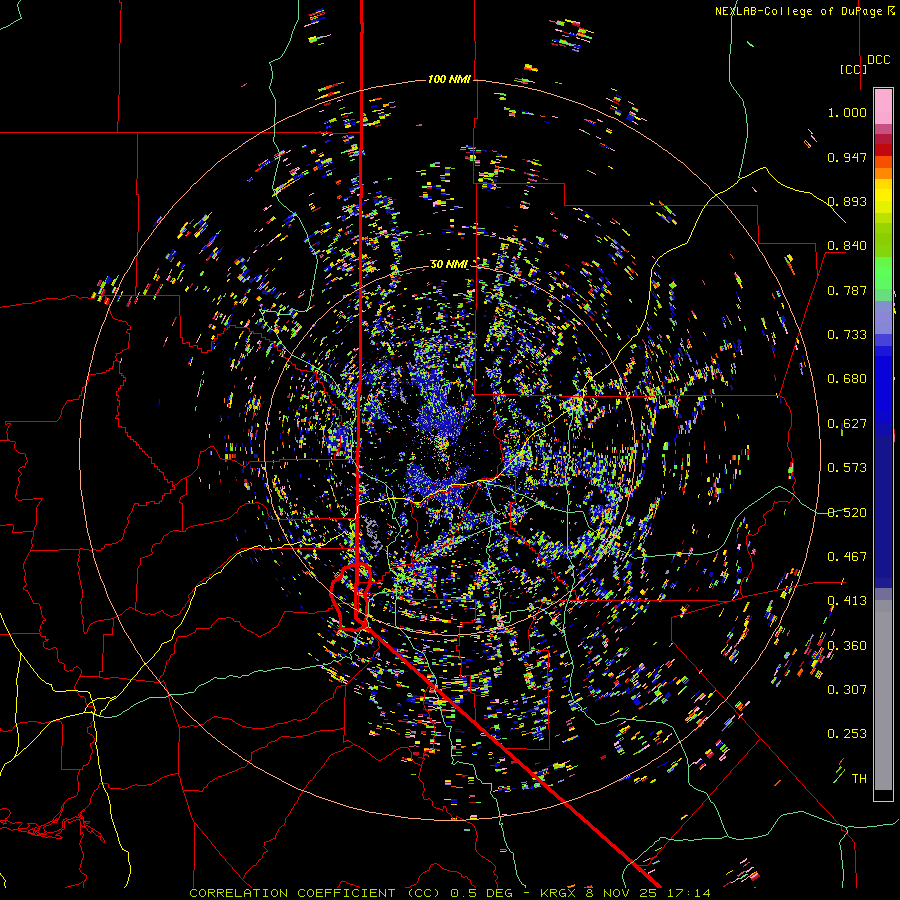Select the 0.840 legend value
The image size is (900, 900).
tap(847, 246)
